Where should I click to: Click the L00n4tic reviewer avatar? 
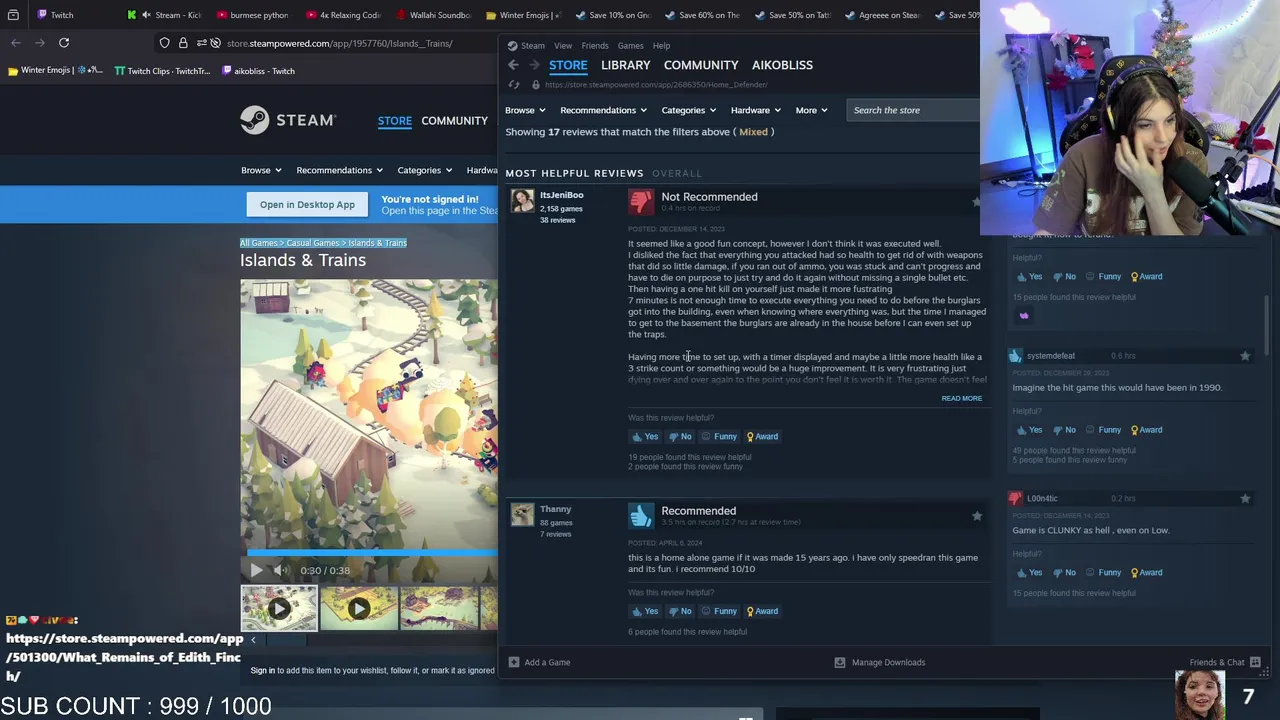coord(1016,498)
